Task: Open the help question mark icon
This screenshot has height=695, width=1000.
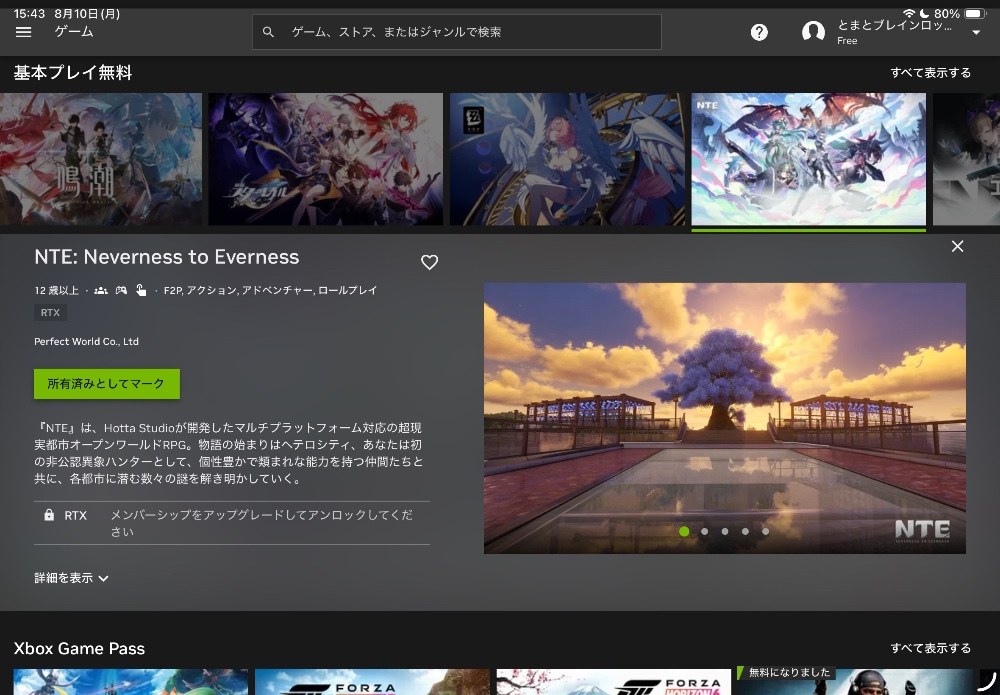Action: point(759,32)
